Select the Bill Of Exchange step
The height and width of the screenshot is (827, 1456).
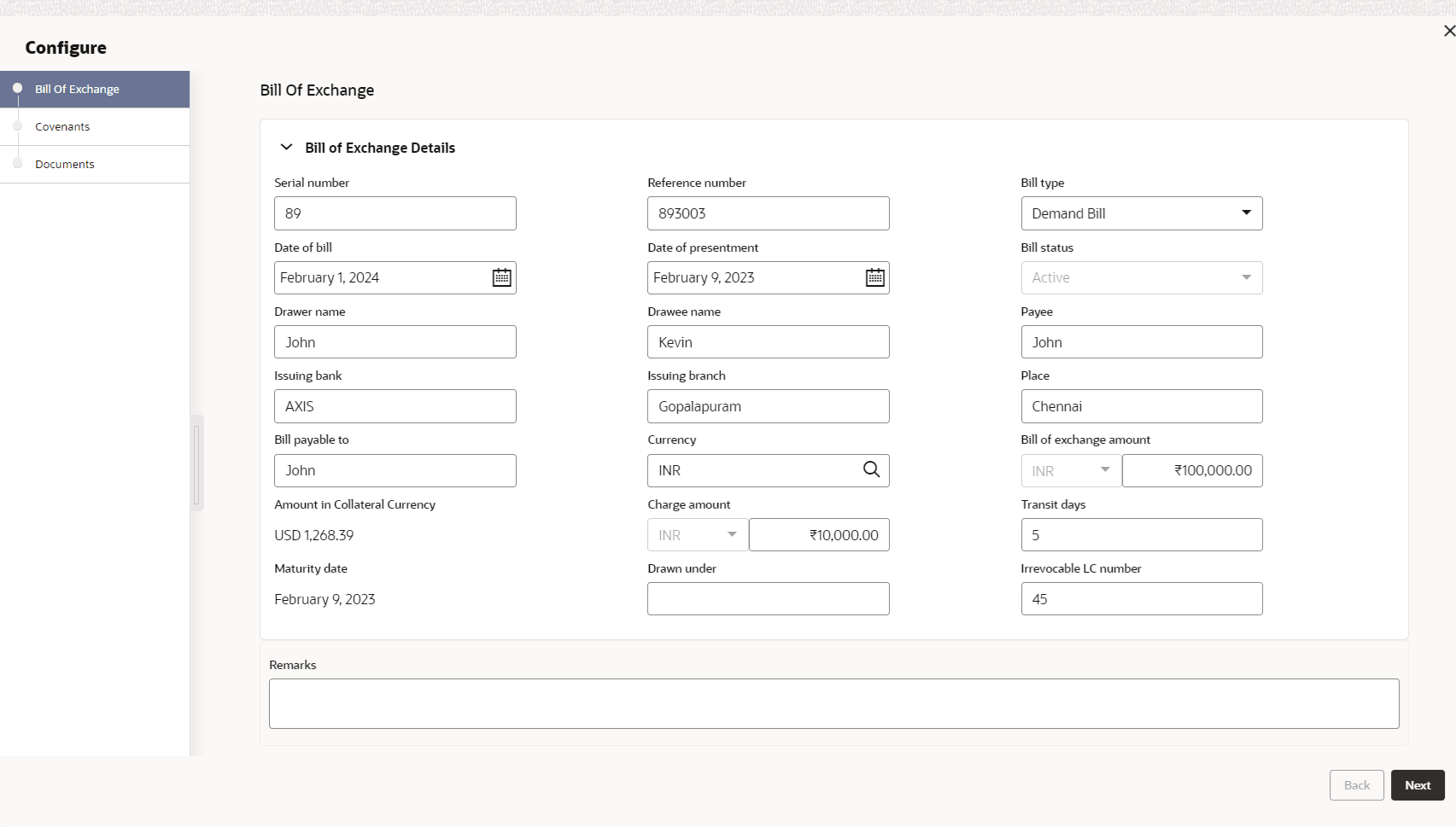[x=95, y=89]
